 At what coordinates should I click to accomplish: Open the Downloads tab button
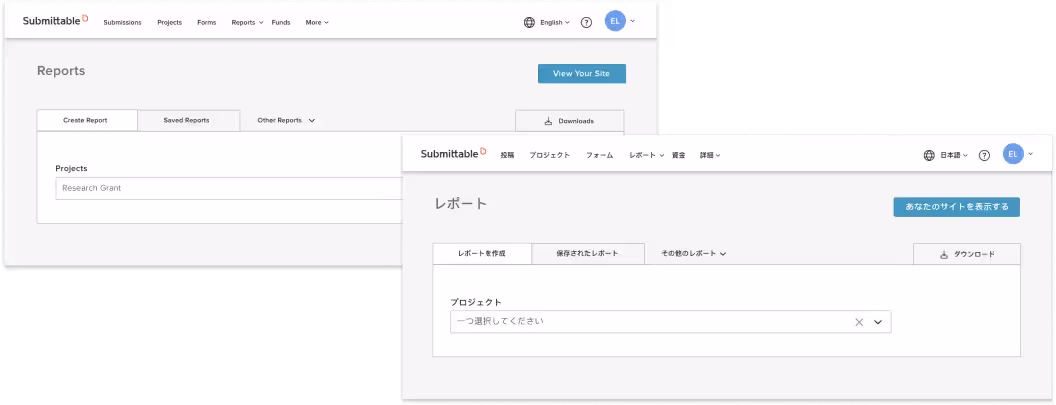pyautogui.click(x=570, y=121)
